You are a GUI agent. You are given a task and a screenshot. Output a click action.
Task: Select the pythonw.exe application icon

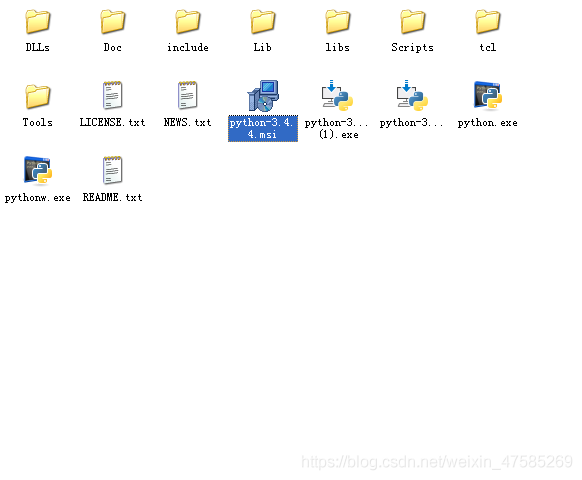click(37, 170)
